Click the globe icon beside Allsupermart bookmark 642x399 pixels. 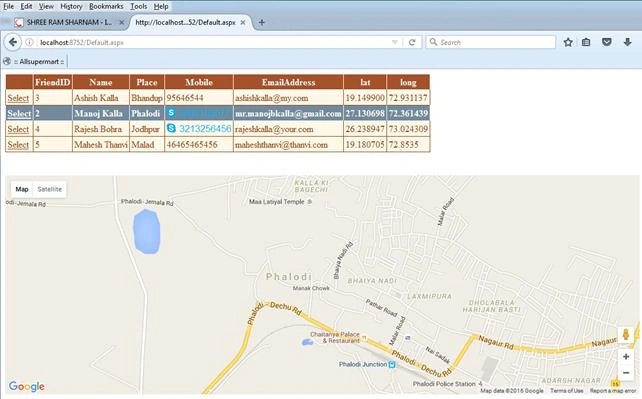pos(7,61)
